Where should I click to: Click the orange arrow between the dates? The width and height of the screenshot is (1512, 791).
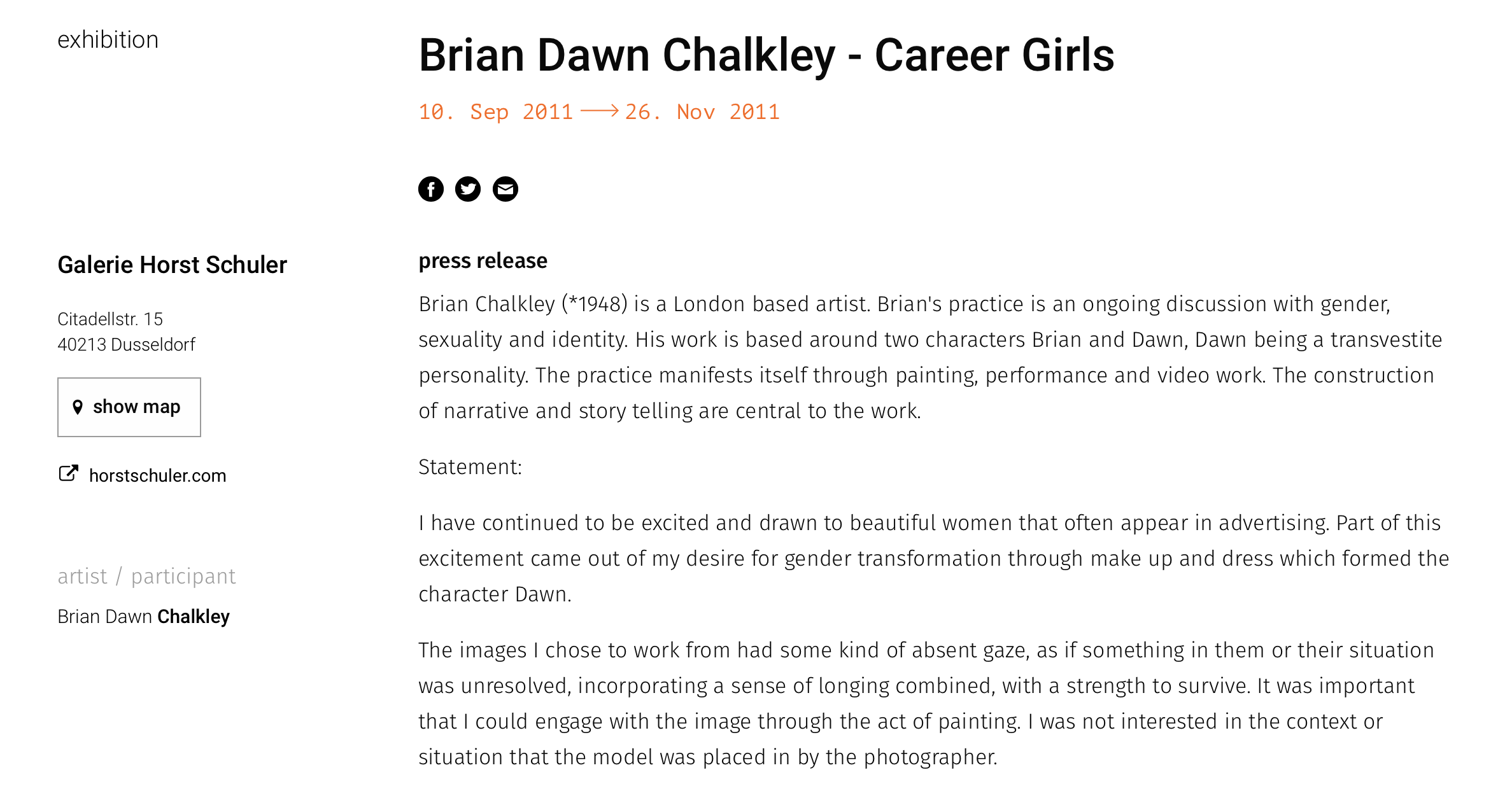tap(600, 111)
